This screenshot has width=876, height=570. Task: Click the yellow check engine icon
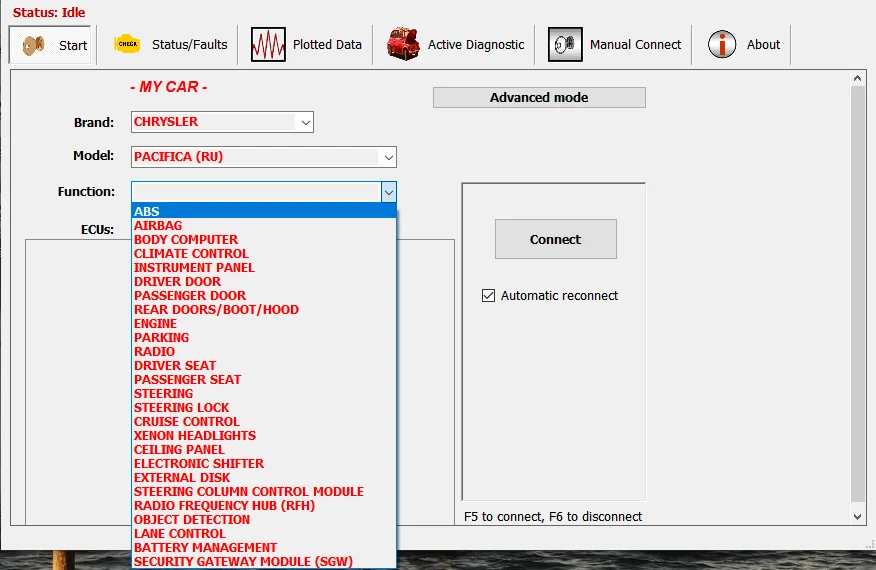(127, 44)
